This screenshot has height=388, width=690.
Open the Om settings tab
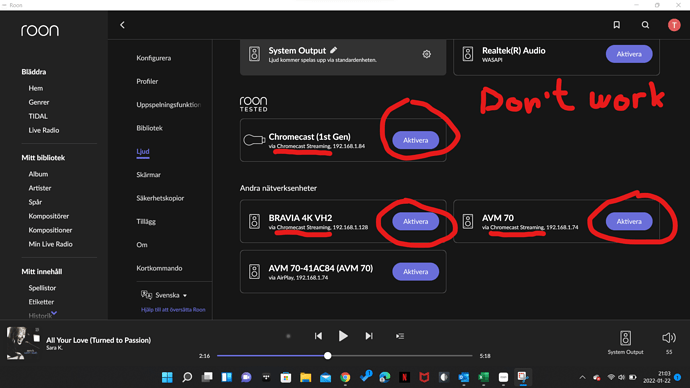click(x=142, y=245)
